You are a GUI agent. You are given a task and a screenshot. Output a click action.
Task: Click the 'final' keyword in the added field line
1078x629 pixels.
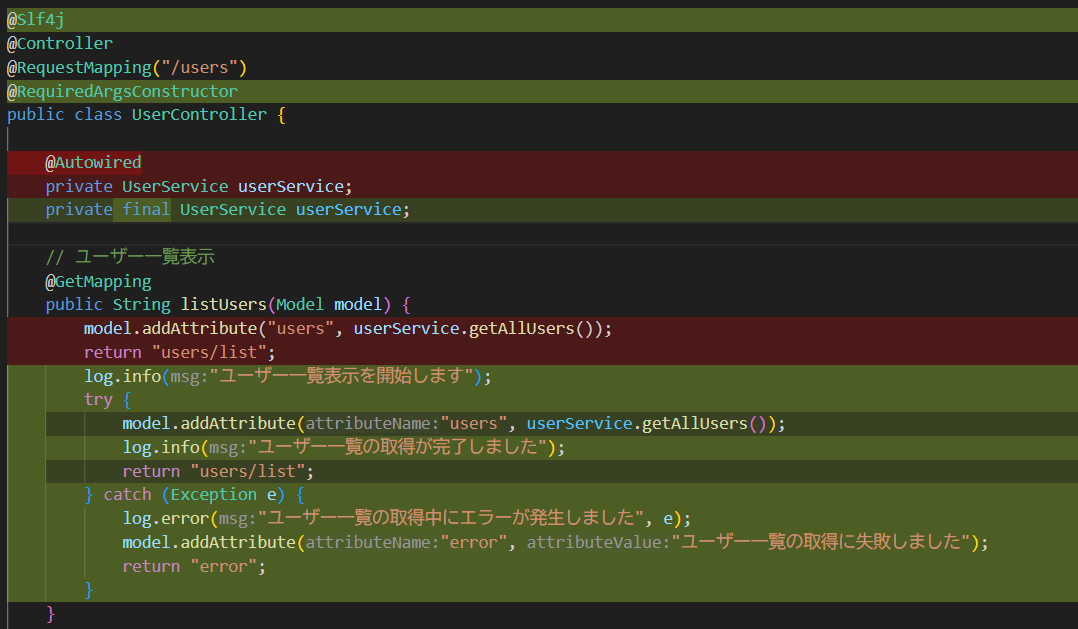click(146, 210)
